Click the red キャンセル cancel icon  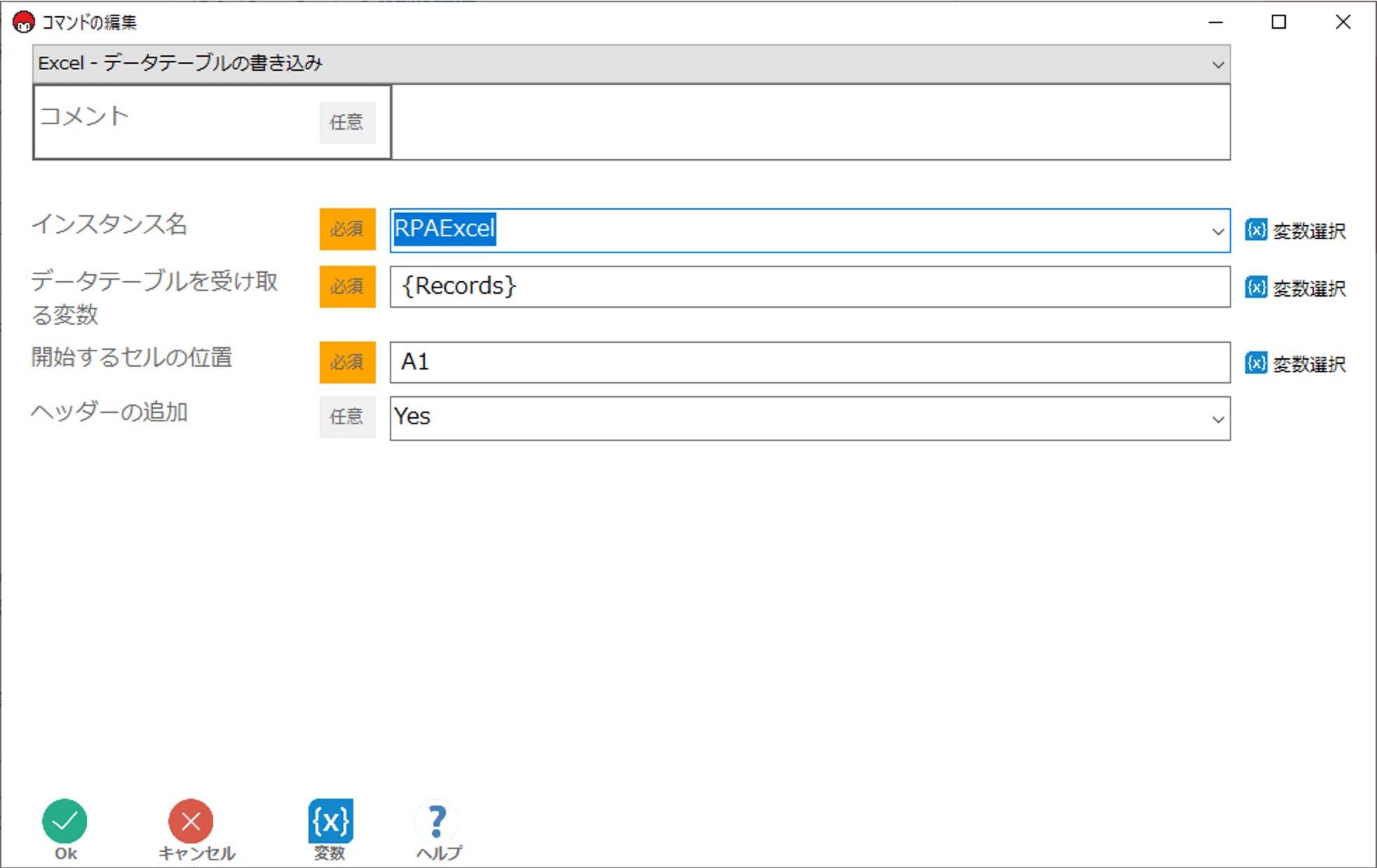(x=190, y=821)
